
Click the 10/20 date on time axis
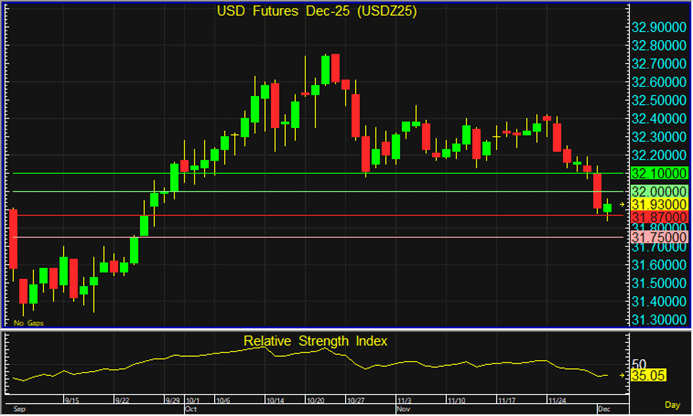pos(316,398)
